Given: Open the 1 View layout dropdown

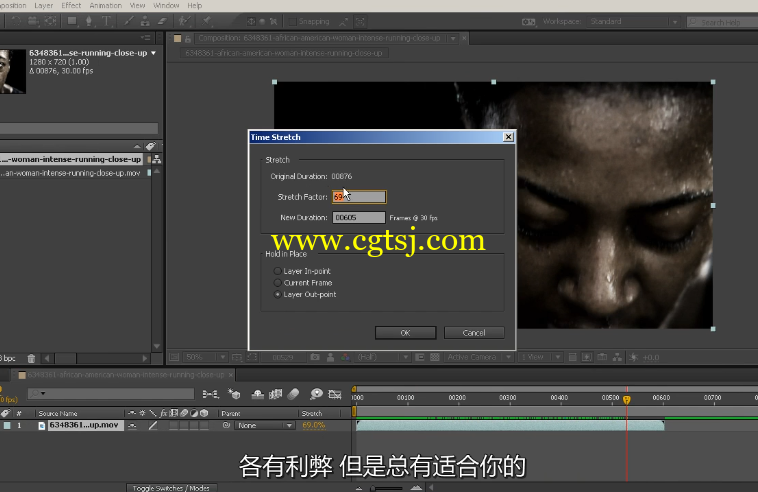Looking at the screenshot, I should pos(540,357).
